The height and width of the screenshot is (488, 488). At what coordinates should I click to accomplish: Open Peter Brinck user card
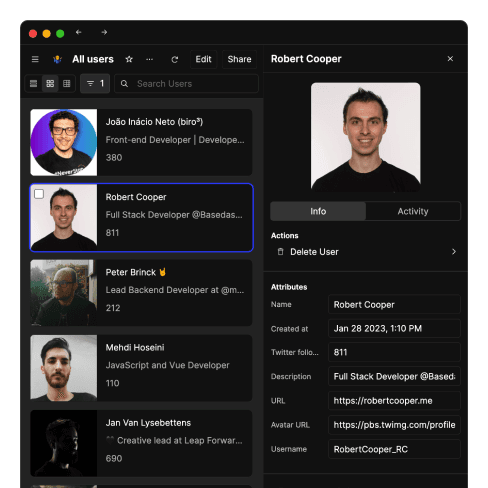pos(141,293)
